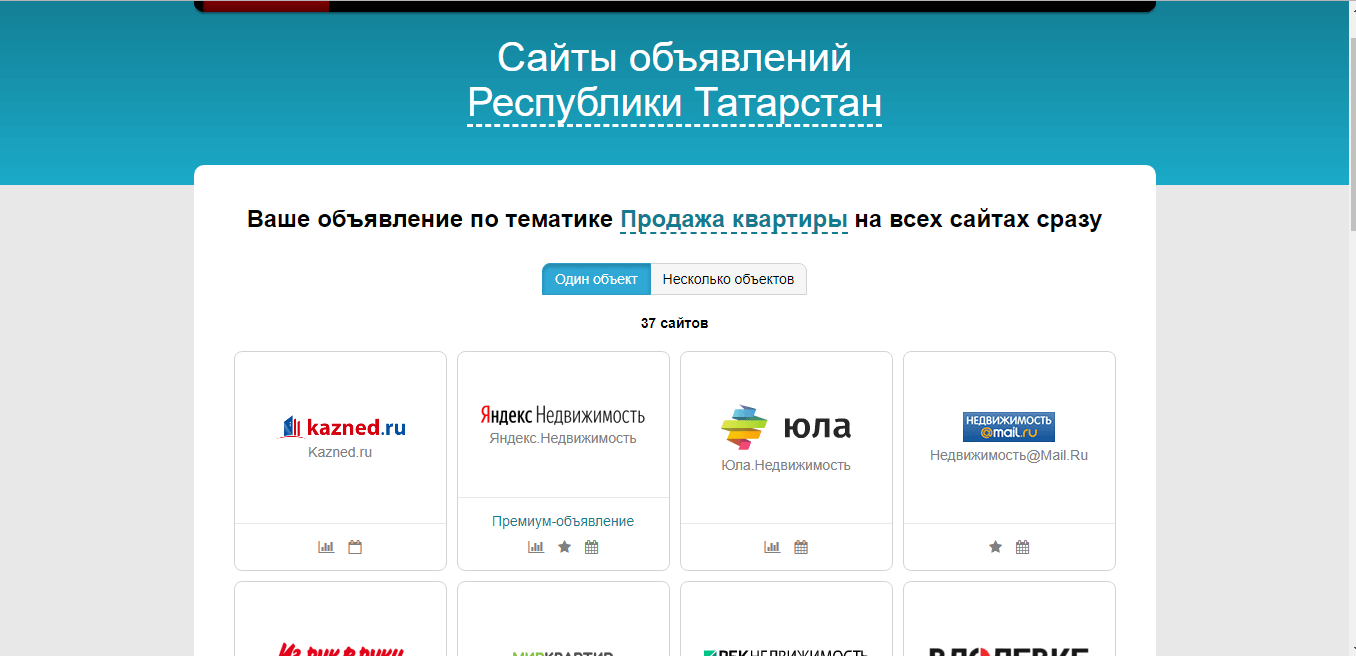This screenshot has height=656, width=1356.
Task: Click the 'Юла.Недвижимость' caption text
Action: 786,464
